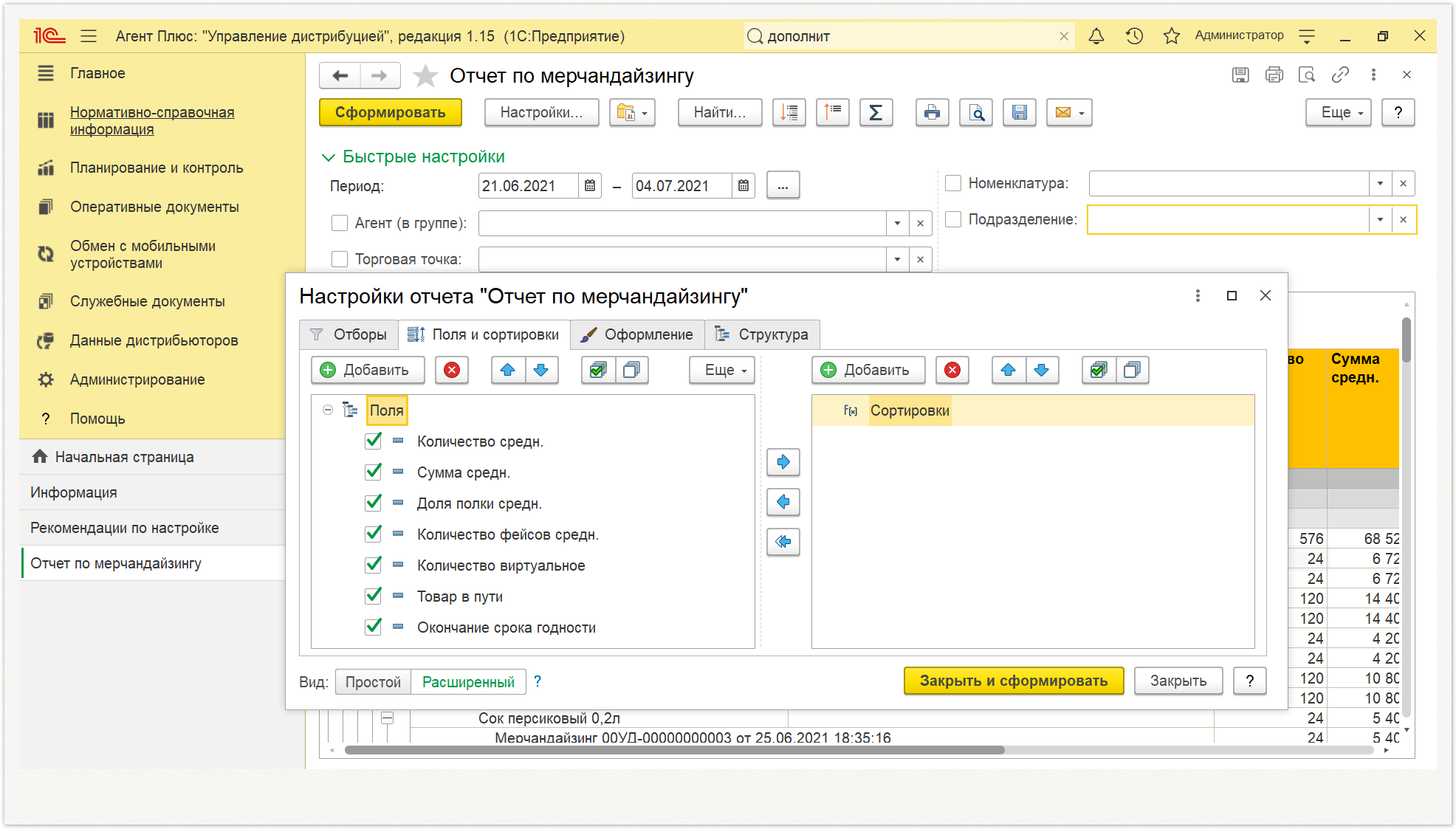Screen dimensions: 1456x829
Task: Switch view to Простой
Action: coord(373,681)
